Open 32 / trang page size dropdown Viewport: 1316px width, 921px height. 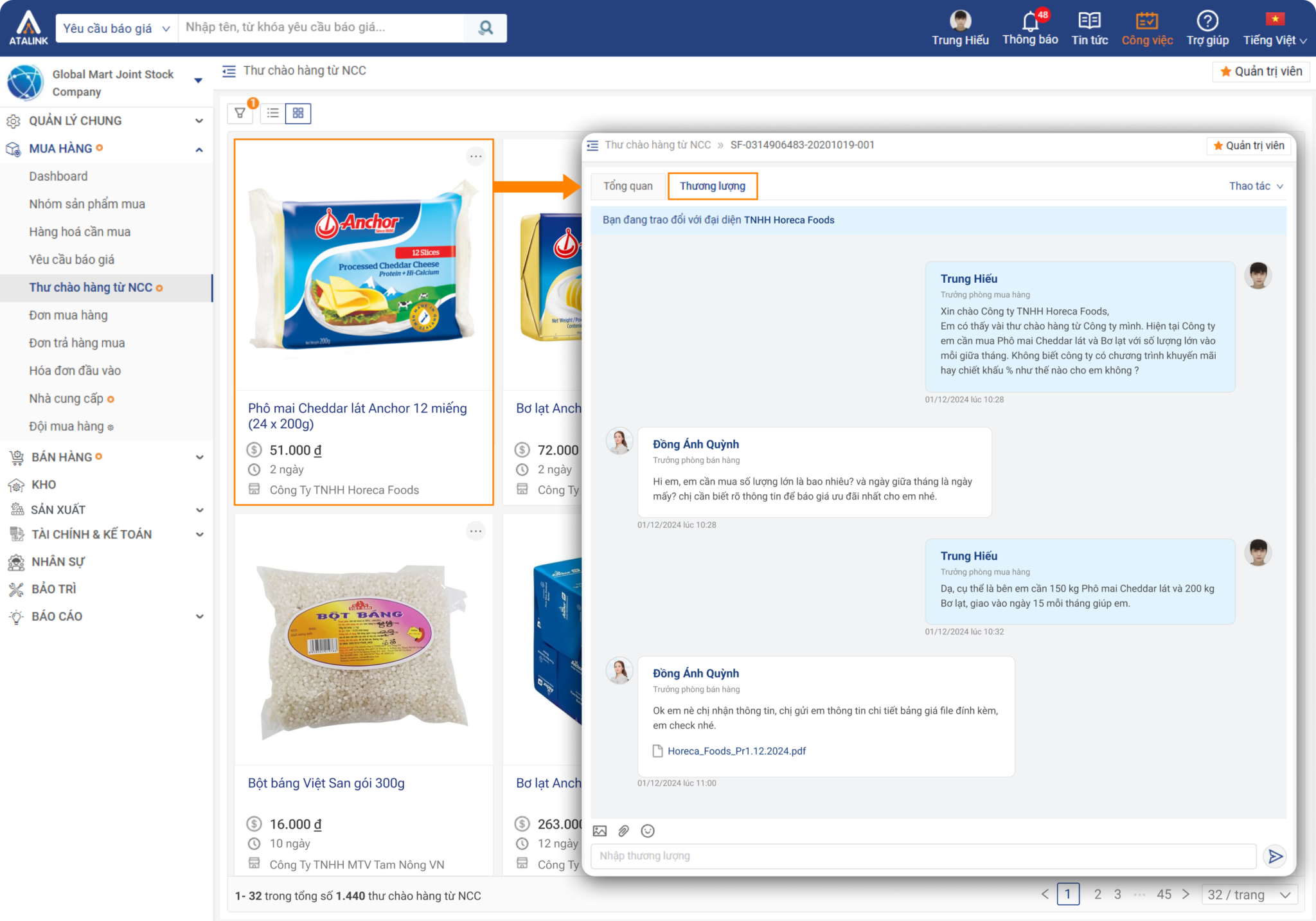click(1249, 895)
